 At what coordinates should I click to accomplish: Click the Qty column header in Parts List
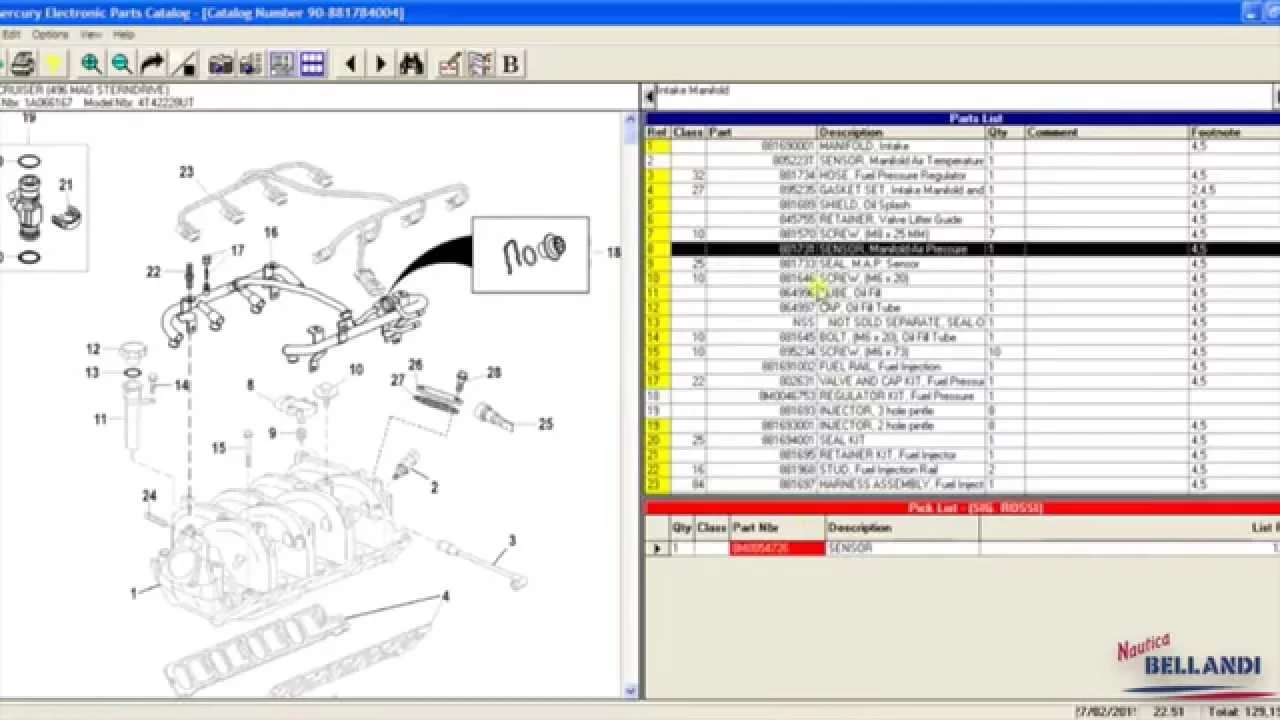tap(1005, 132)
